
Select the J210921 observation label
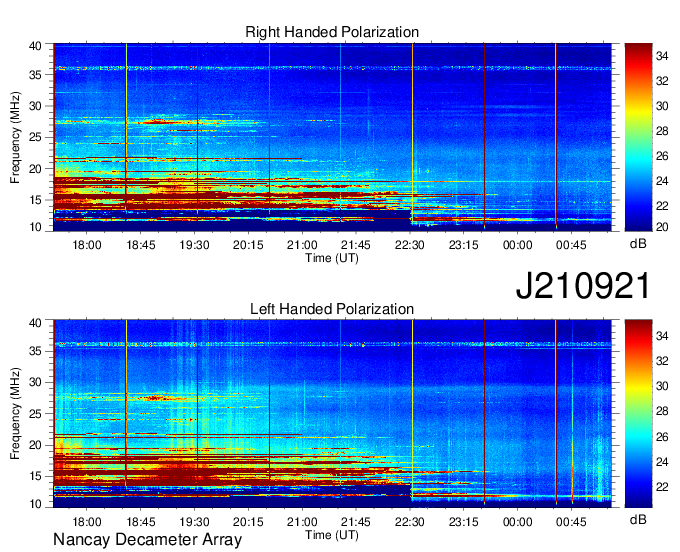[x=583, y=285]
